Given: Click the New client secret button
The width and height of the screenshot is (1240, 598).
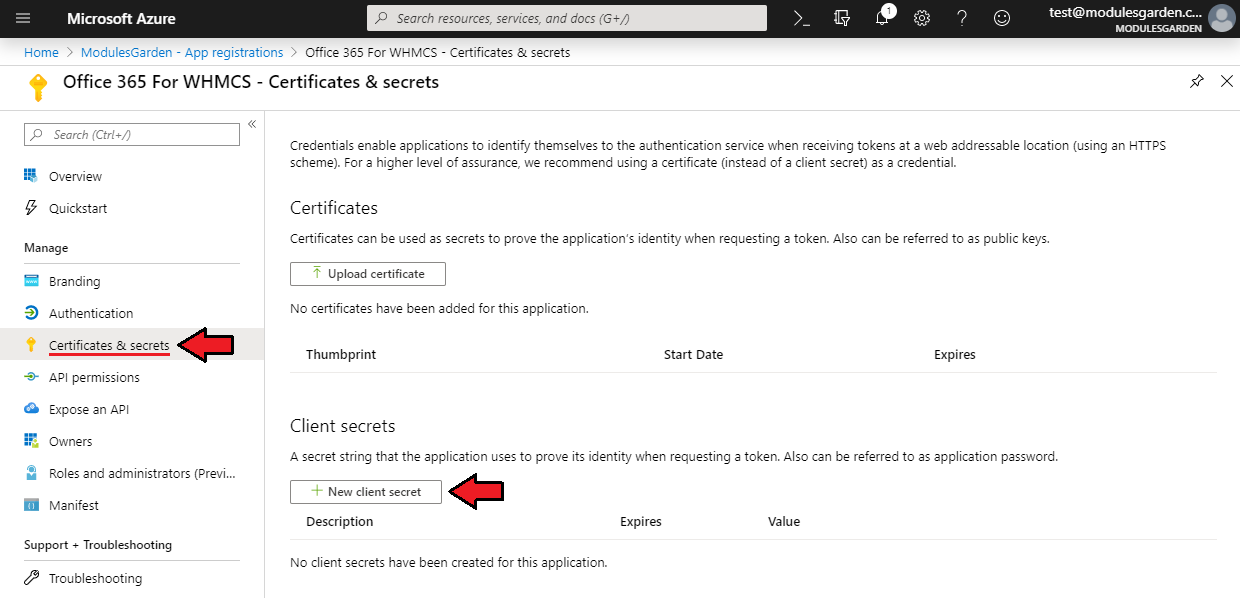Looking at the screenshot, I should pyautogui.click(x=366, y=491).
